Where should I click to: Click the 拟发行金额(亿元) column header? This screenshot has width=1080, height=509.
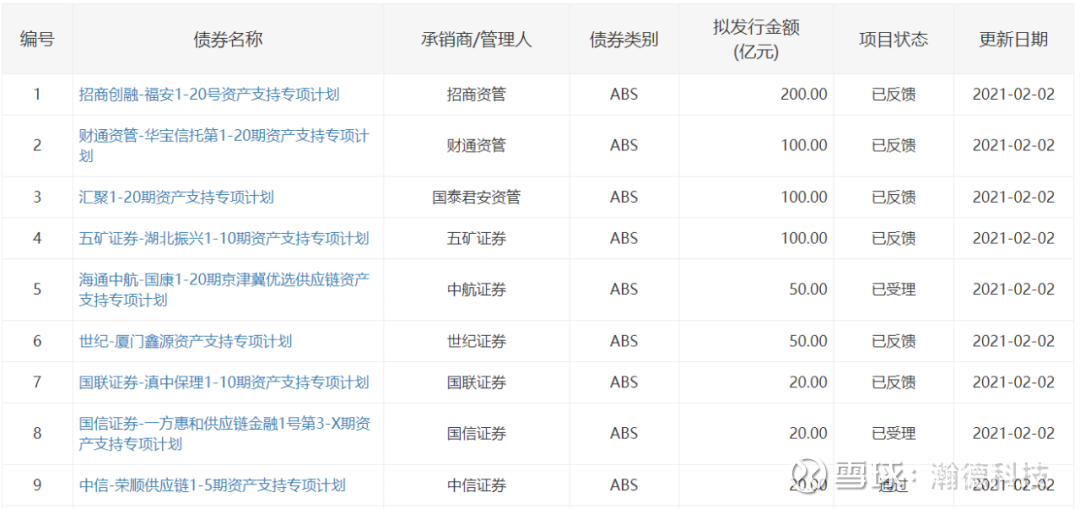click(x=756, y=40)
